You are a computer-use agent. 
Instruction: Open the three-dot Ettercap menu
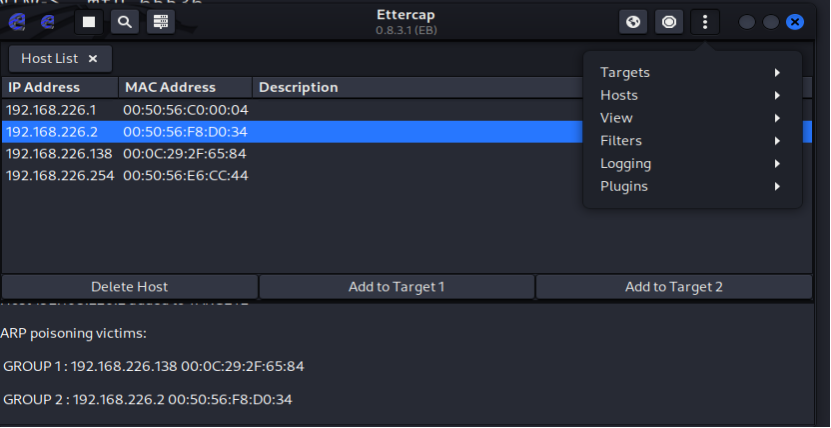click(705, 21)
